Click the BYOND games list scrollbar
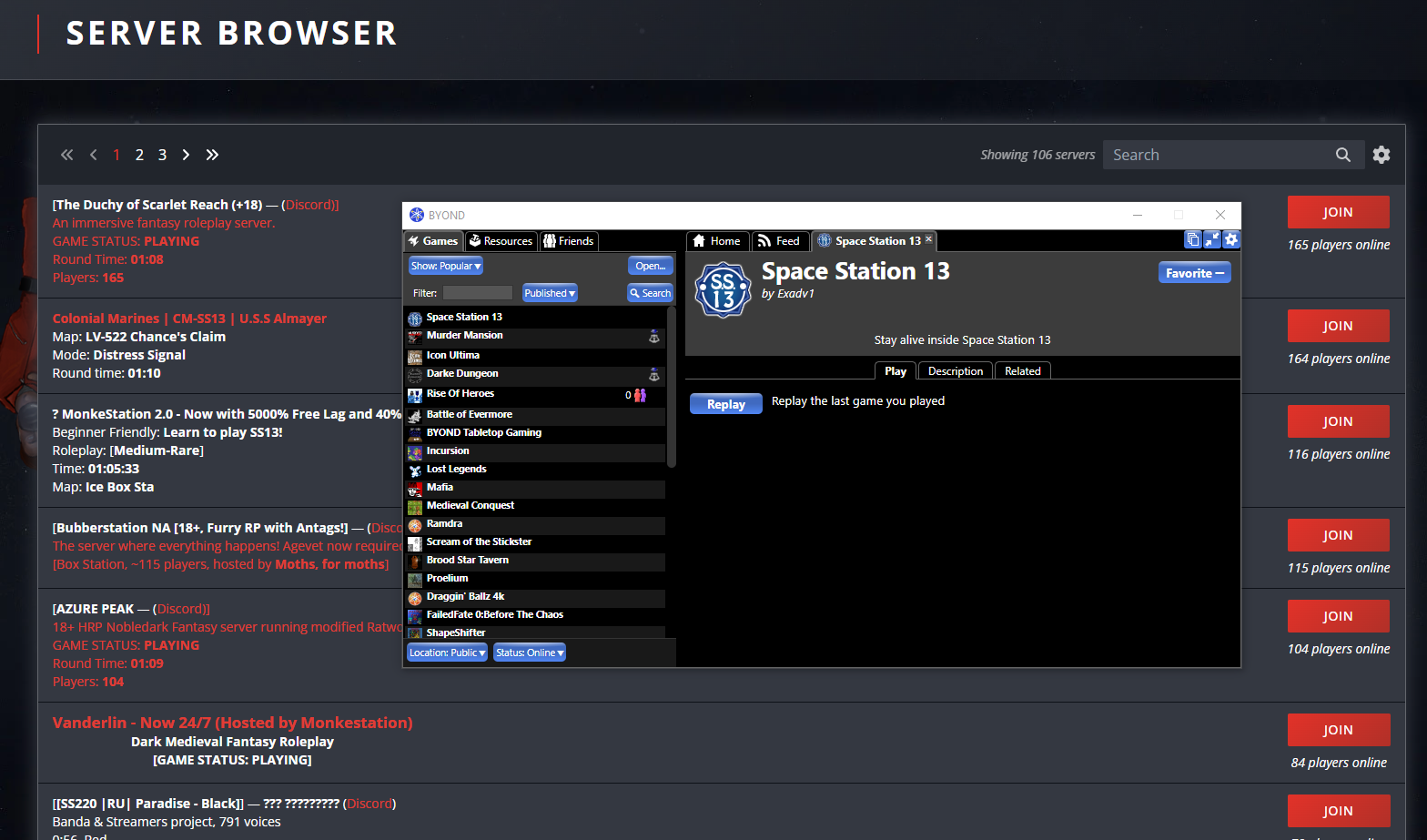 pos(672,387)
